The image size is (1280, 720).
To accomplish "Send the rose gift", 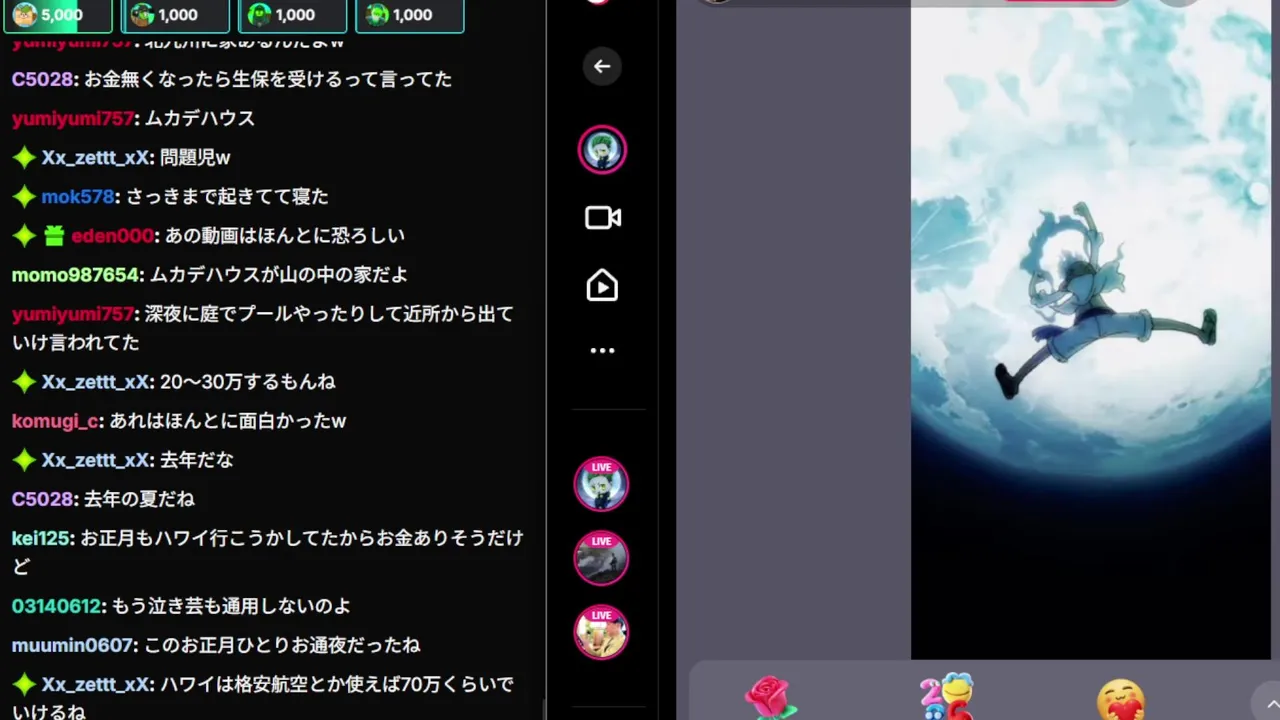I will (x=771, y=698).
